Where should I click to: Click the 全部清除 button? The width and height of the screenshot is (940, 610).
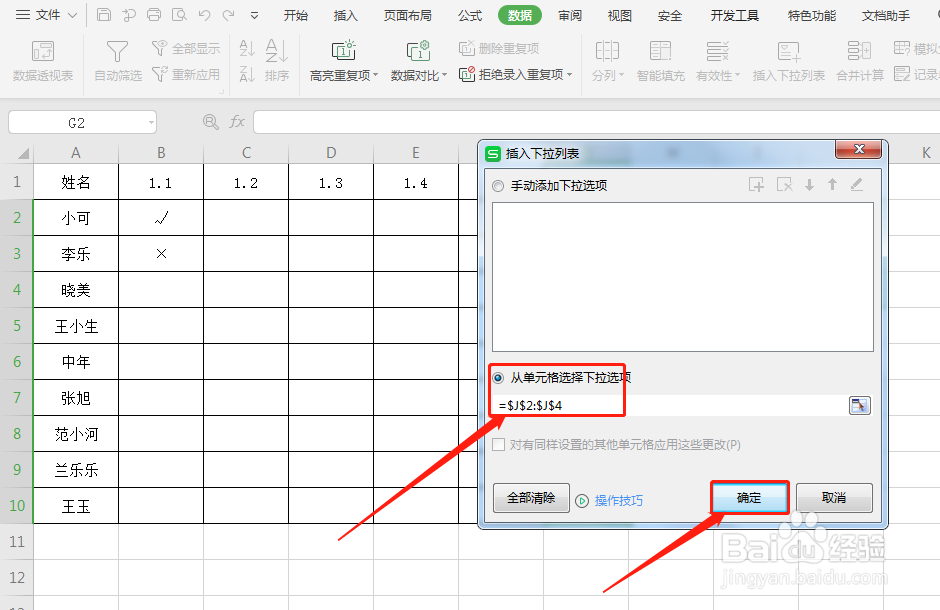[531, 498]
